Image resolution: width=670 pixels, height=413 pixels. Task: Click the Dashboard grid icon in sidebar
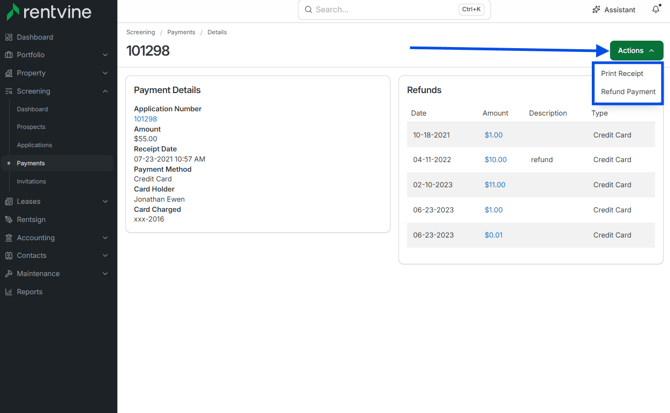[x=9, y=37]
